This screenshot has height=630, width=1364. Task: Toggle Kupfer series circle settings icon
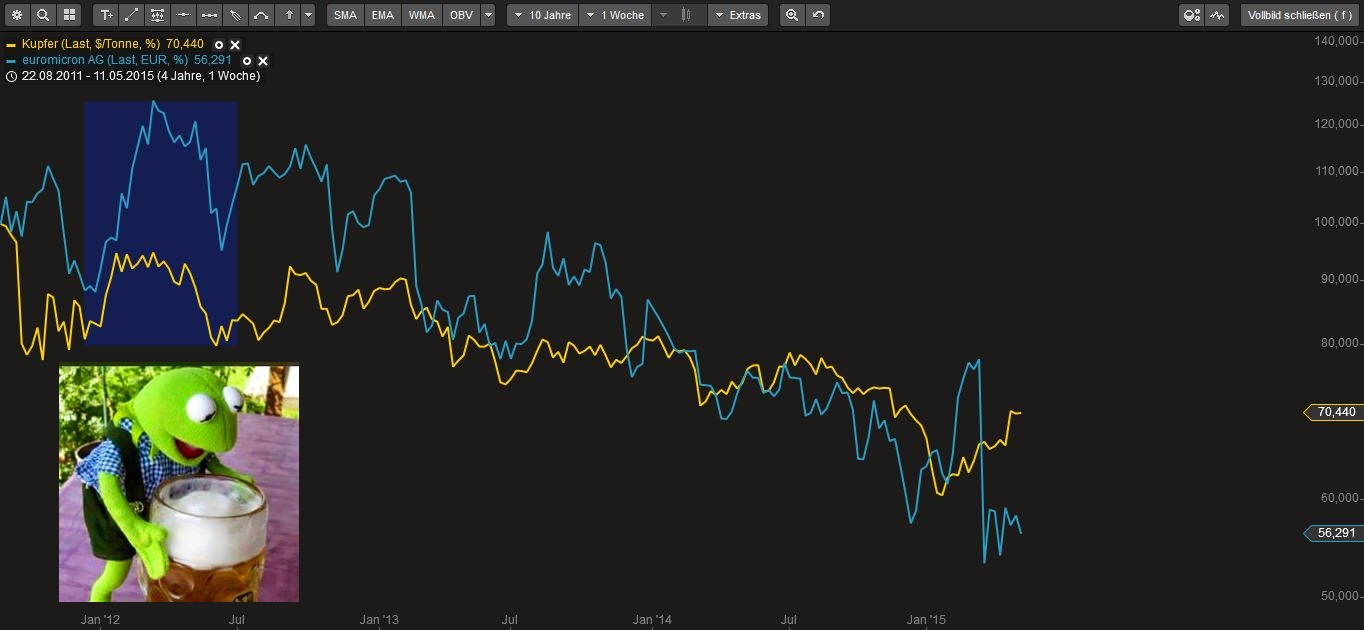[219, 45]
